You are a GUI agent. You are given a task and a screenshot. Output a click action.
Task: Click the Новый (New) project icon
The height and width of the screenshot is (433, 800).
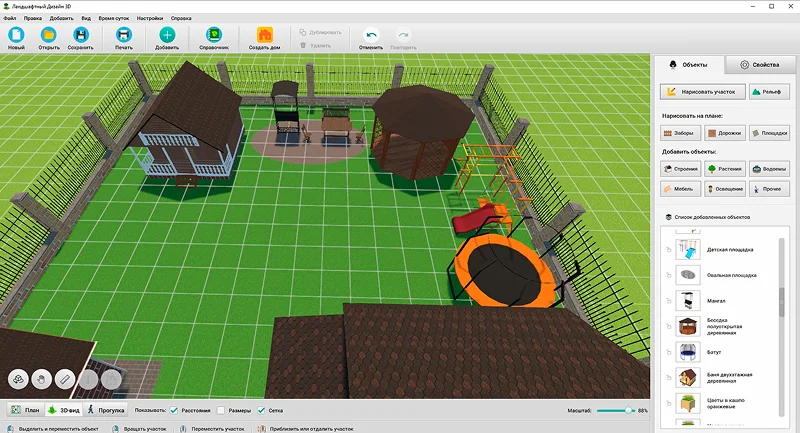[16, 35]
